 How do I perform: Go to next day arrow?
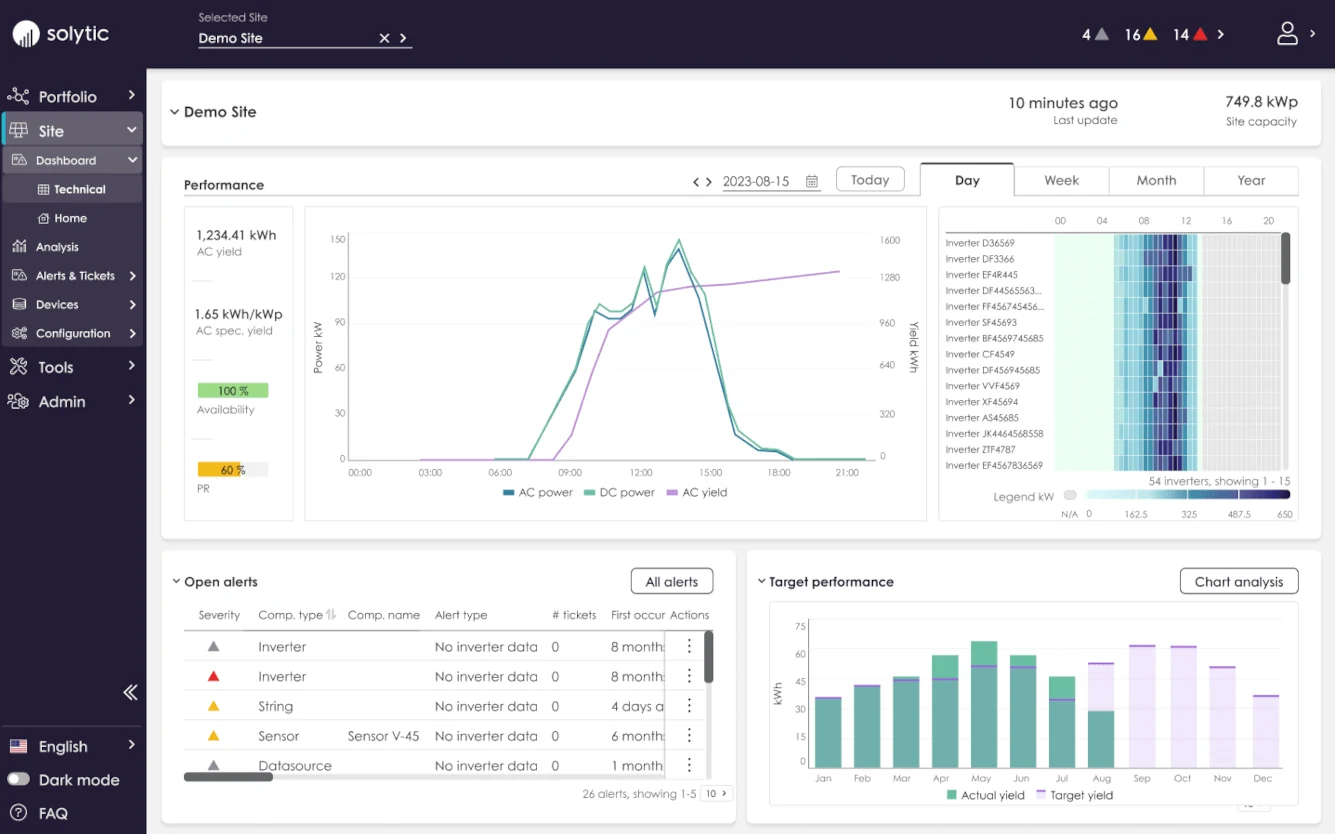pyautogui.click(x=709, y=182)
